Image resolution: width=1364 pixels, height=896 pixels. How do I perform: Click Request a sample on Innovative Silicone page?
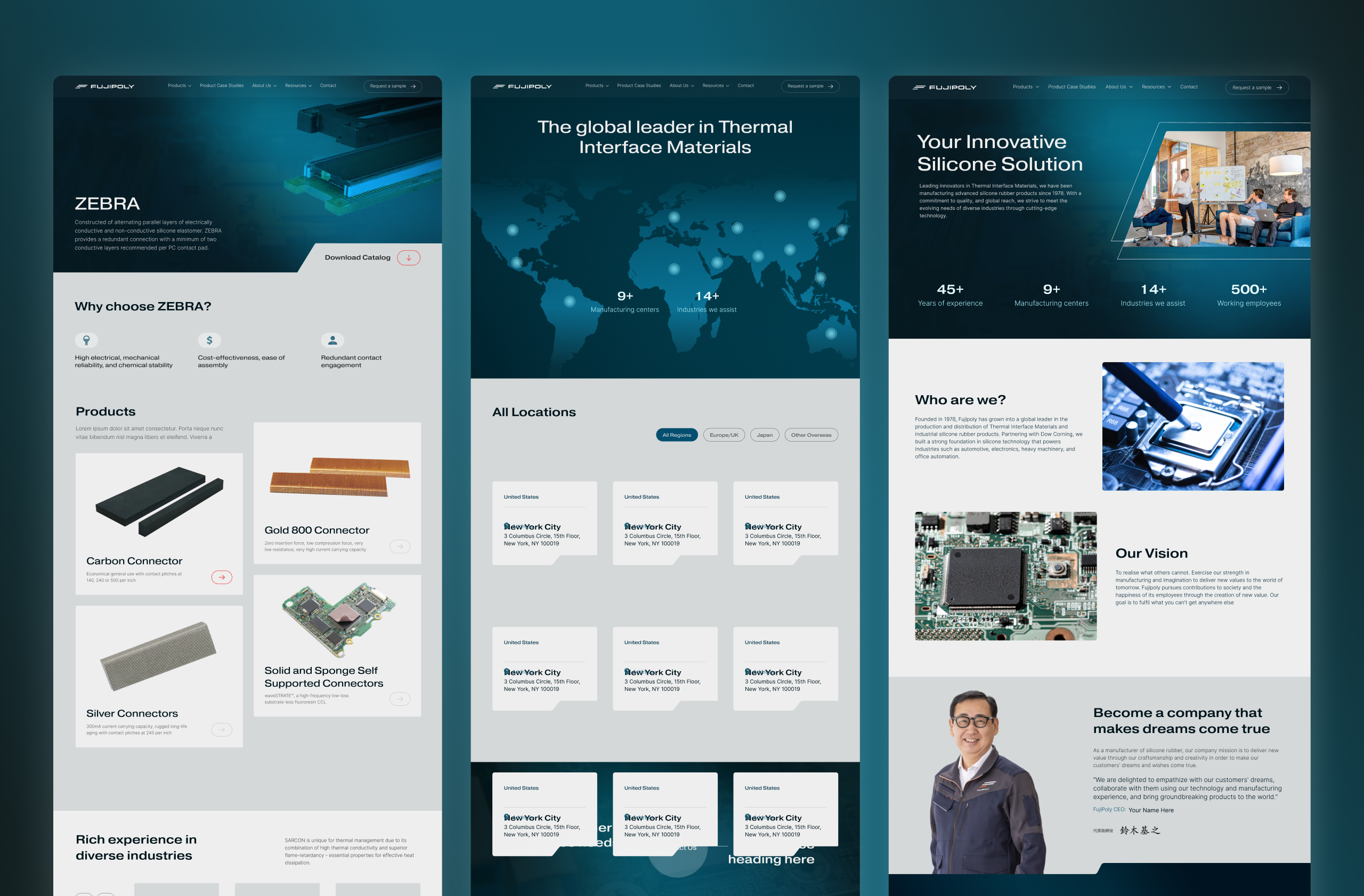[1257, 88]
